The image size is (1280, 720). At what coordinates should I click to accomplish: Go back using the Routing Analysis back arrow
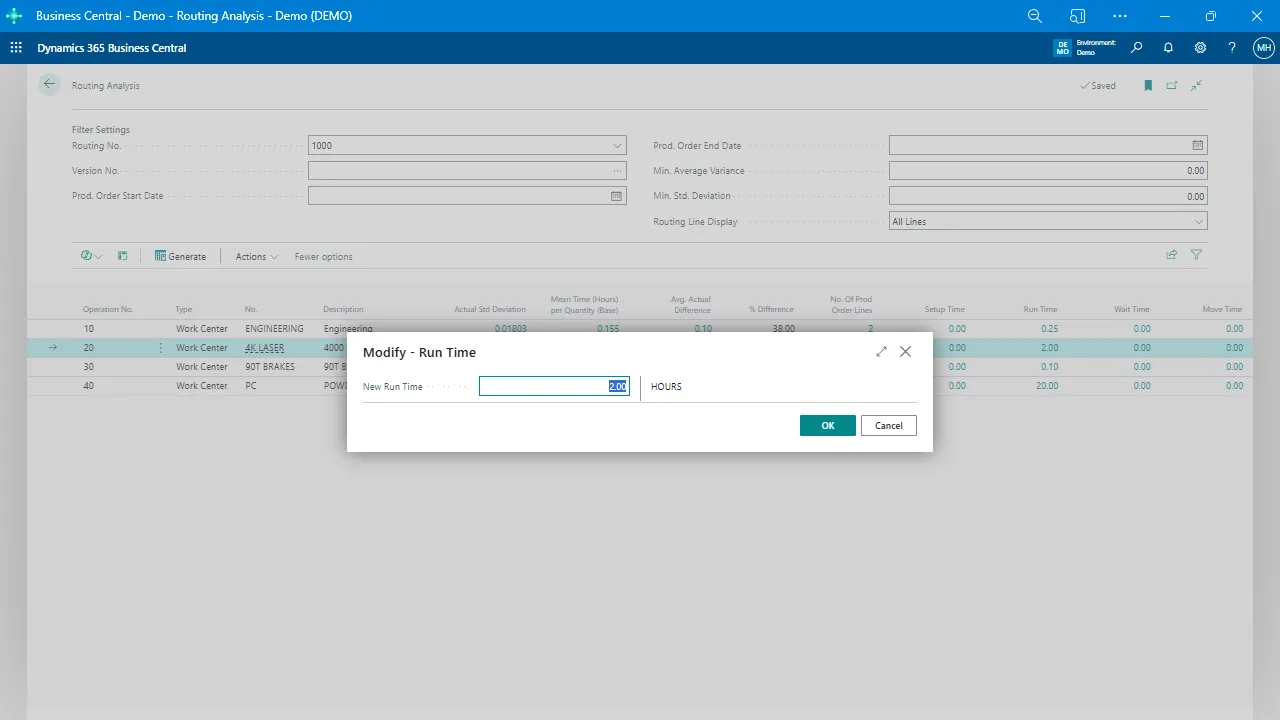click(x=49, y=84)
